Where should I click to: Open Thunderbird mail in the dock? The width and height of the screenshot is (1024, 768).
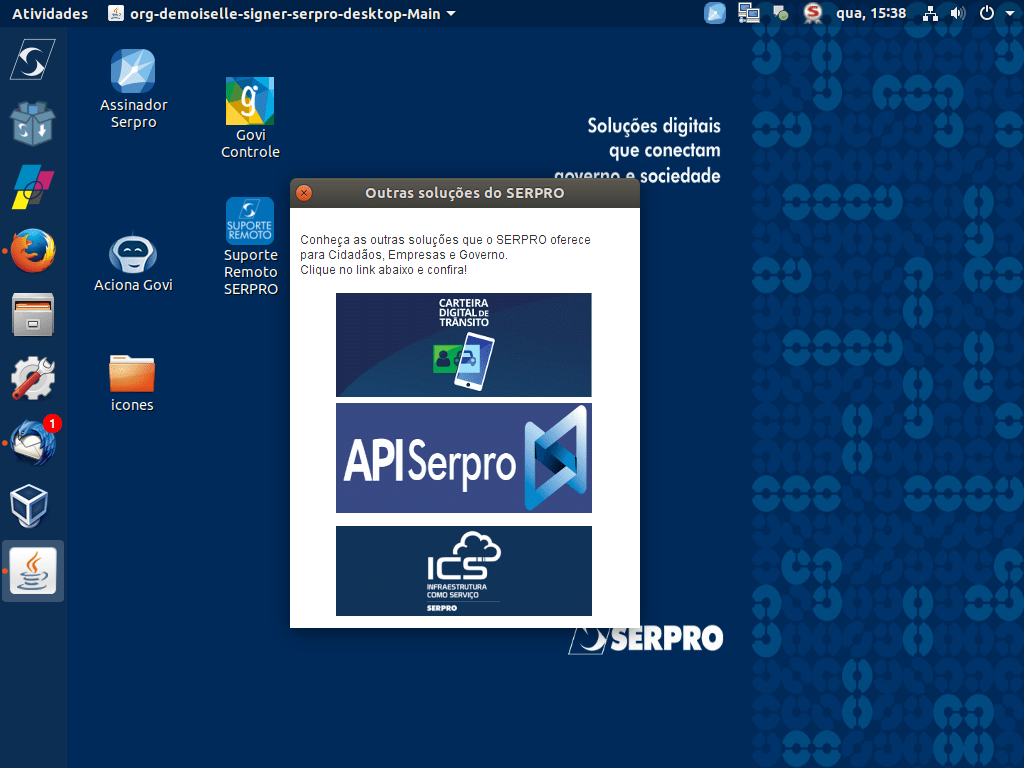[x=33, y=443]
